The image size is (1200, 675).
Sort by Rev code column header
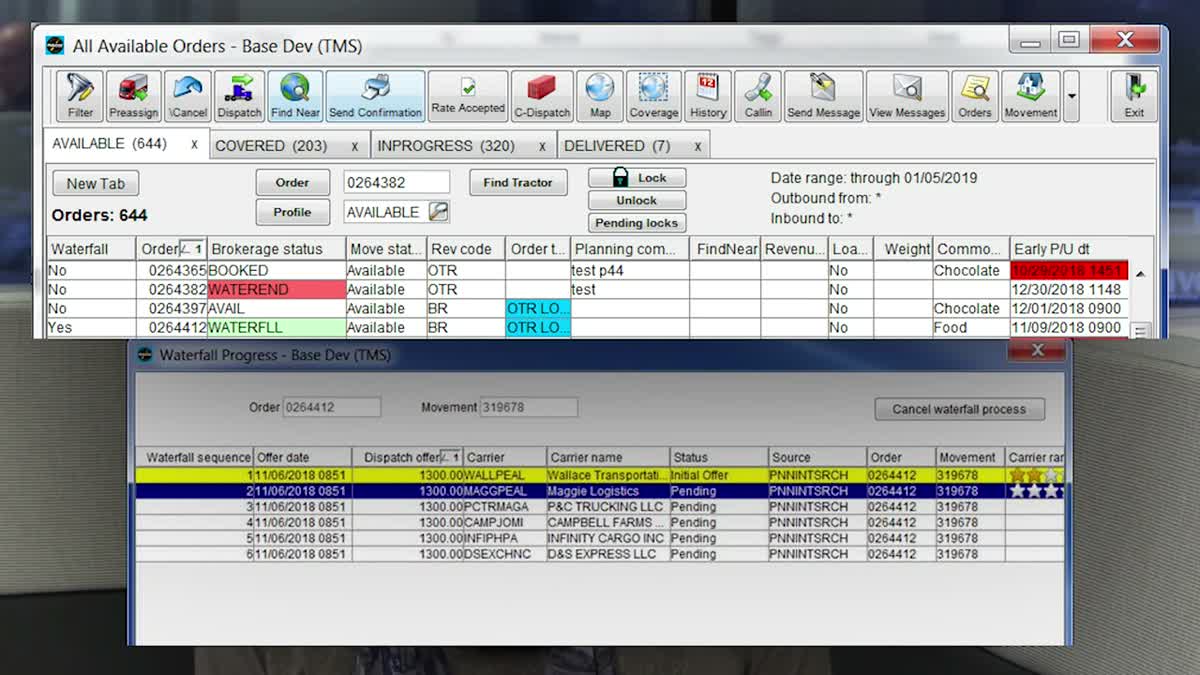click(x=466, y=249)
